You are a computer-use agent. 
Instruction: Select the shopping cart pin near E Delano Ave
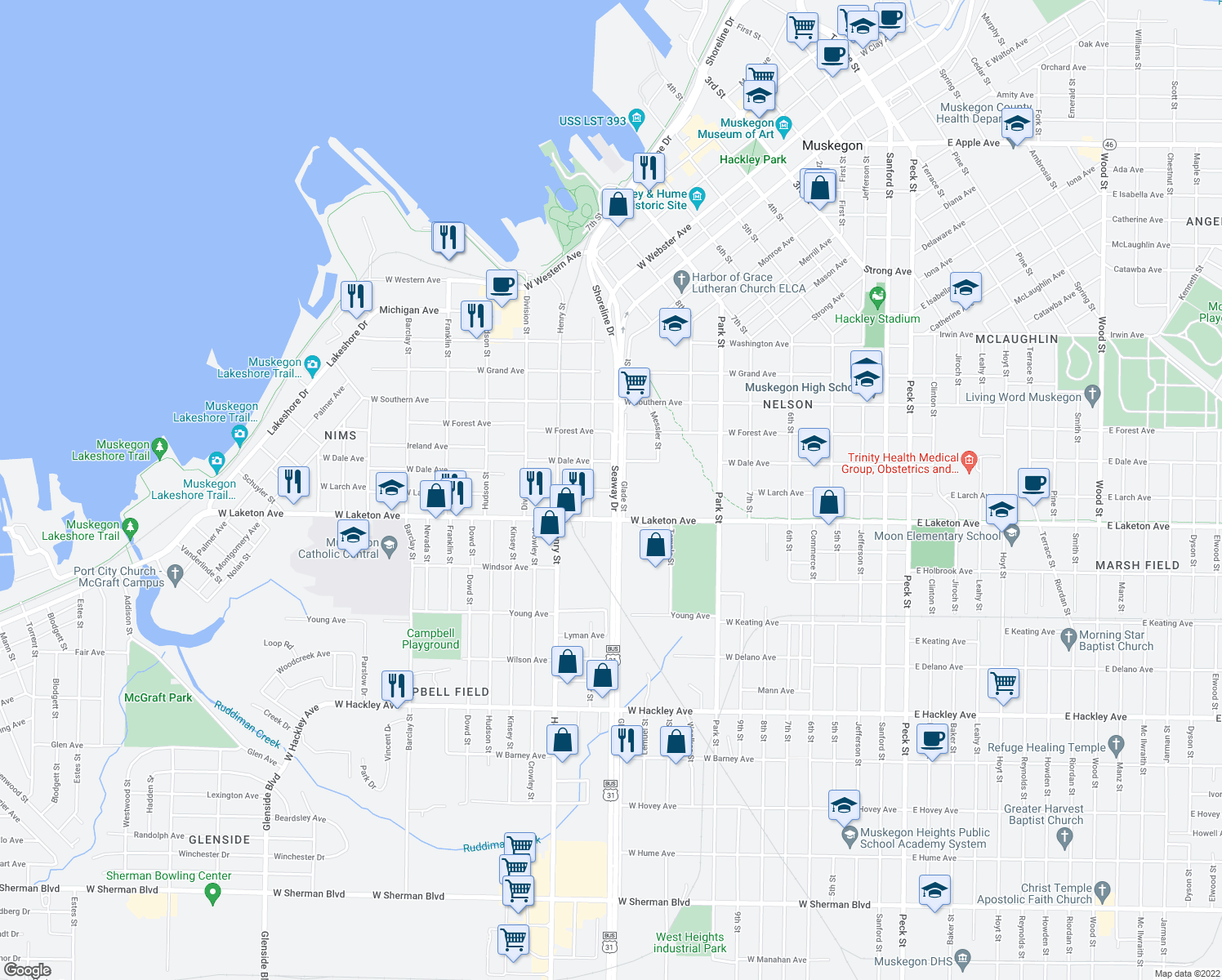point(1004,685)
